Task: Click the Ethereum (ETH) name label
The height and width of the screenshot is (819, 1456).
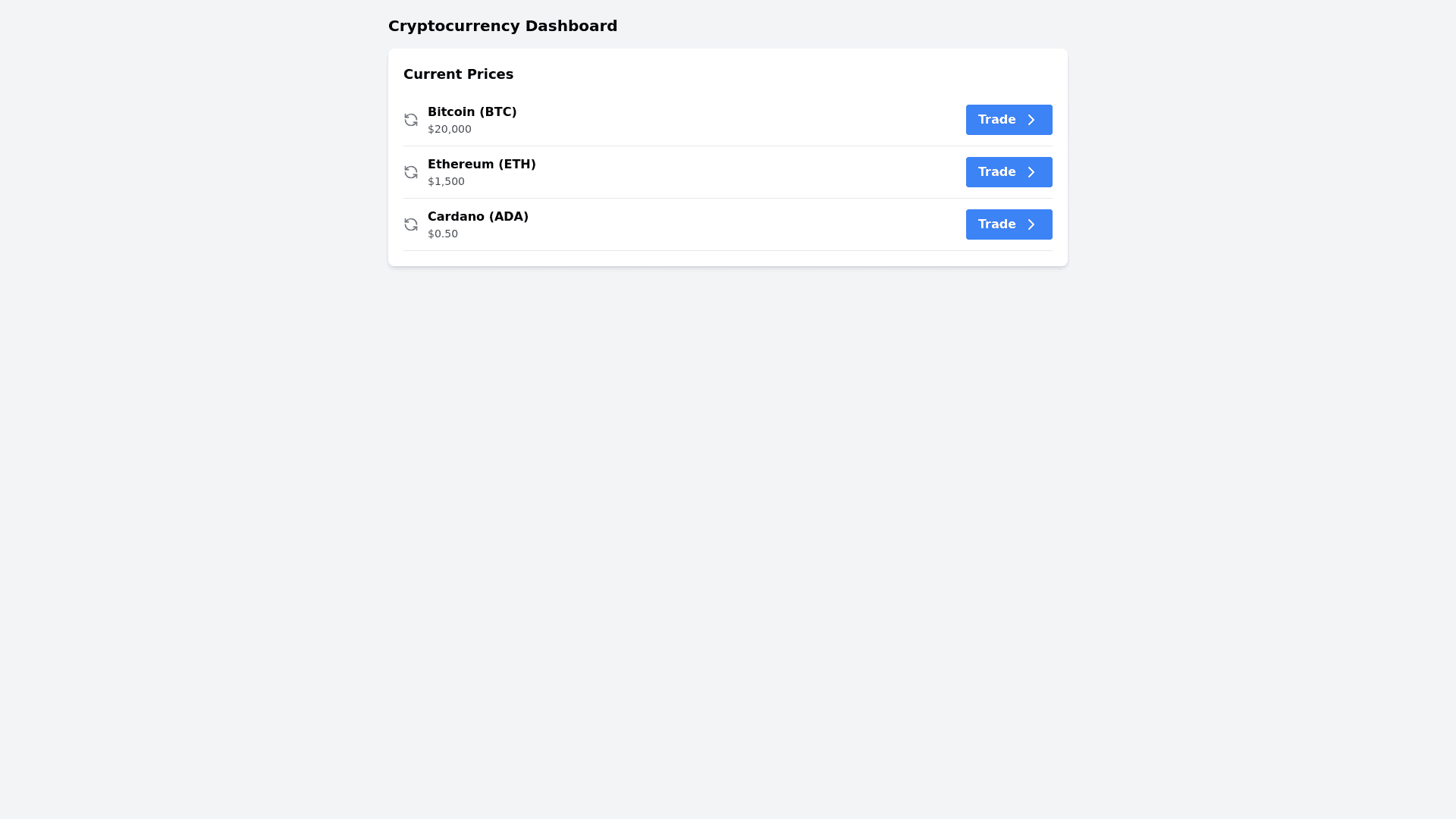Action: pyautogui.click(x=482, y=165)
